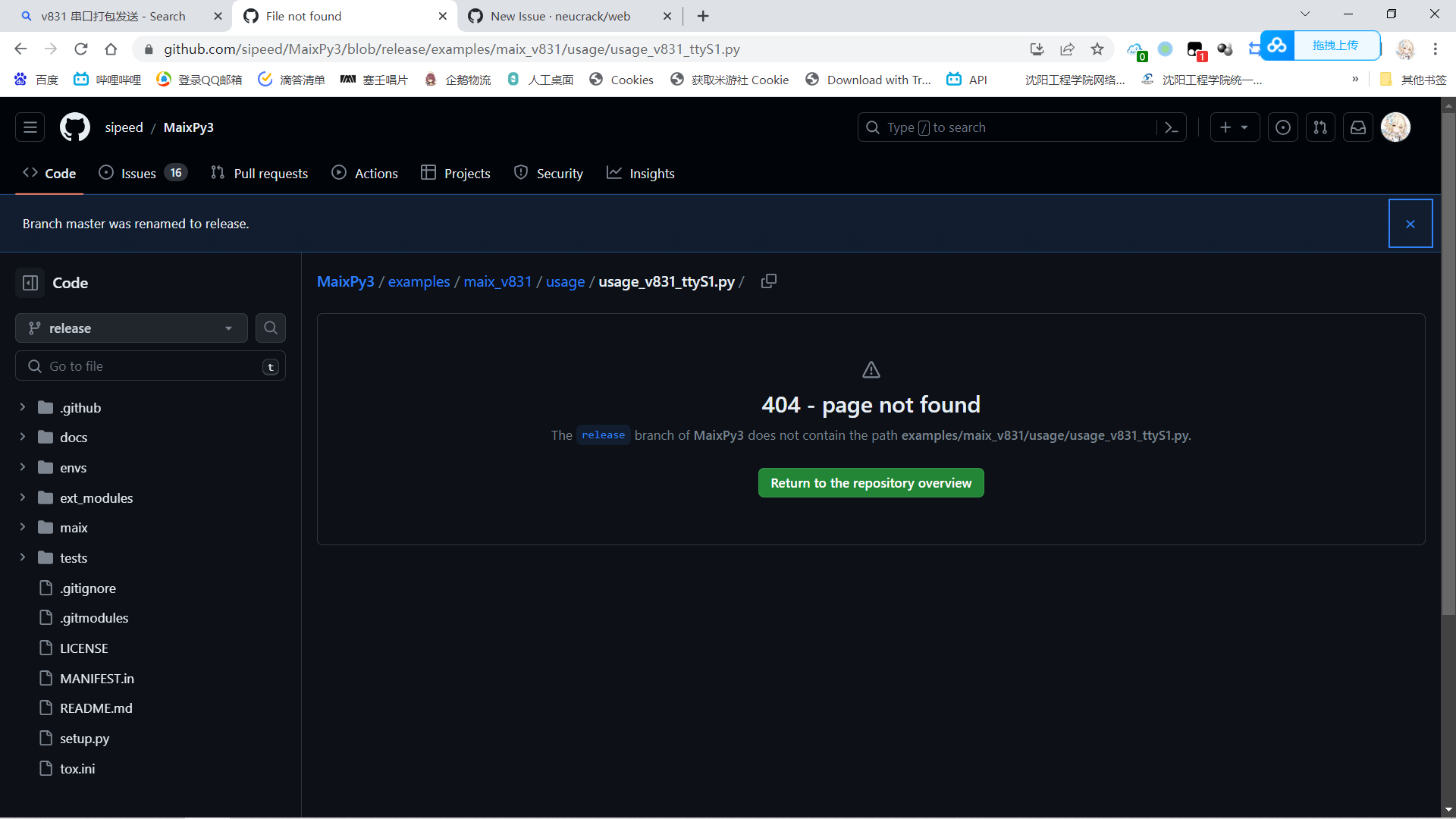
Task: Copy the file path using the copy icon
Action: click(x=768, y=281)
